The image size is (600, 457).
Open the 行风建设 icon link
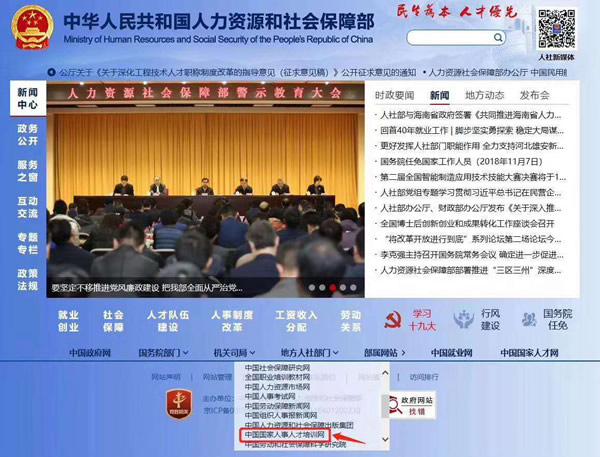tap(476, 320)
